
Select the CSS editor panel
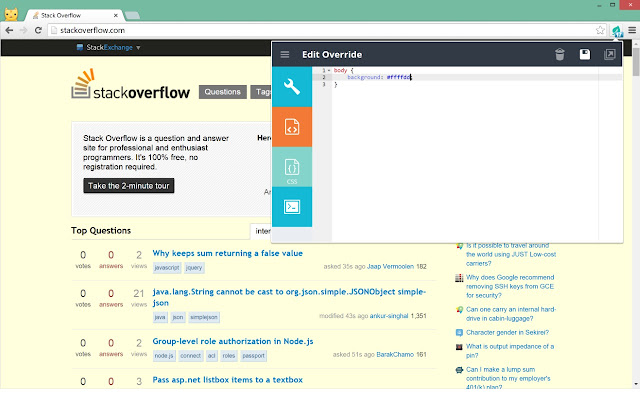[x=292, y=167]
